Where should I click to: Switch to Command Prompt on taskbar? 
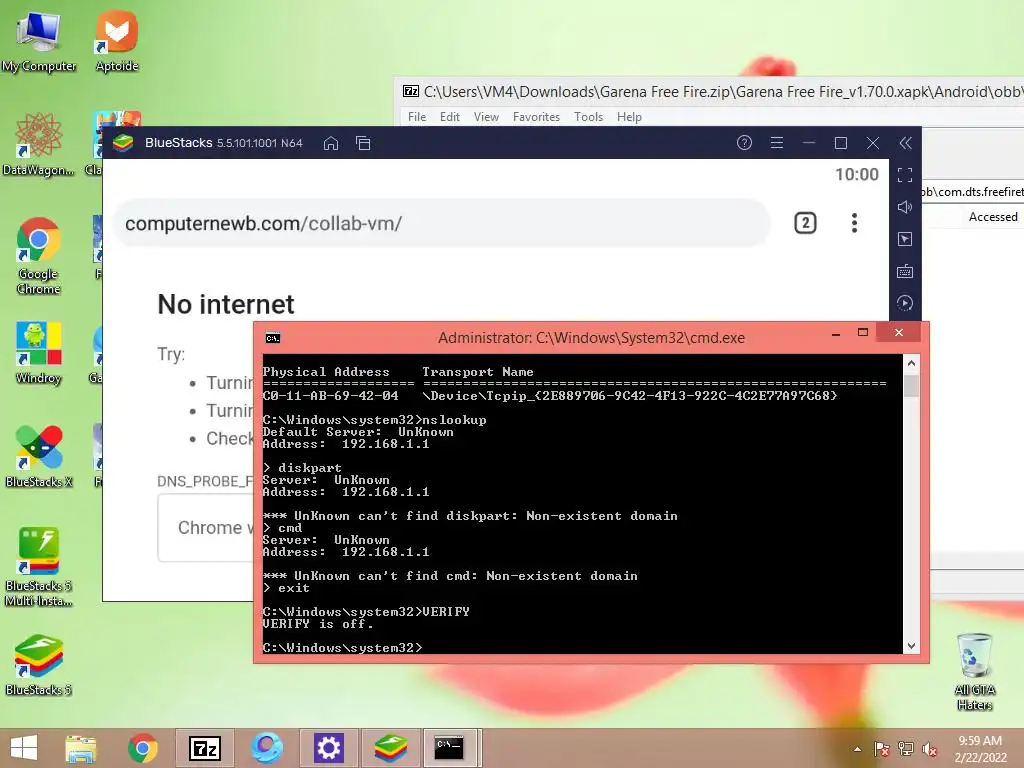pyautogui.click(x=452, y=748)
